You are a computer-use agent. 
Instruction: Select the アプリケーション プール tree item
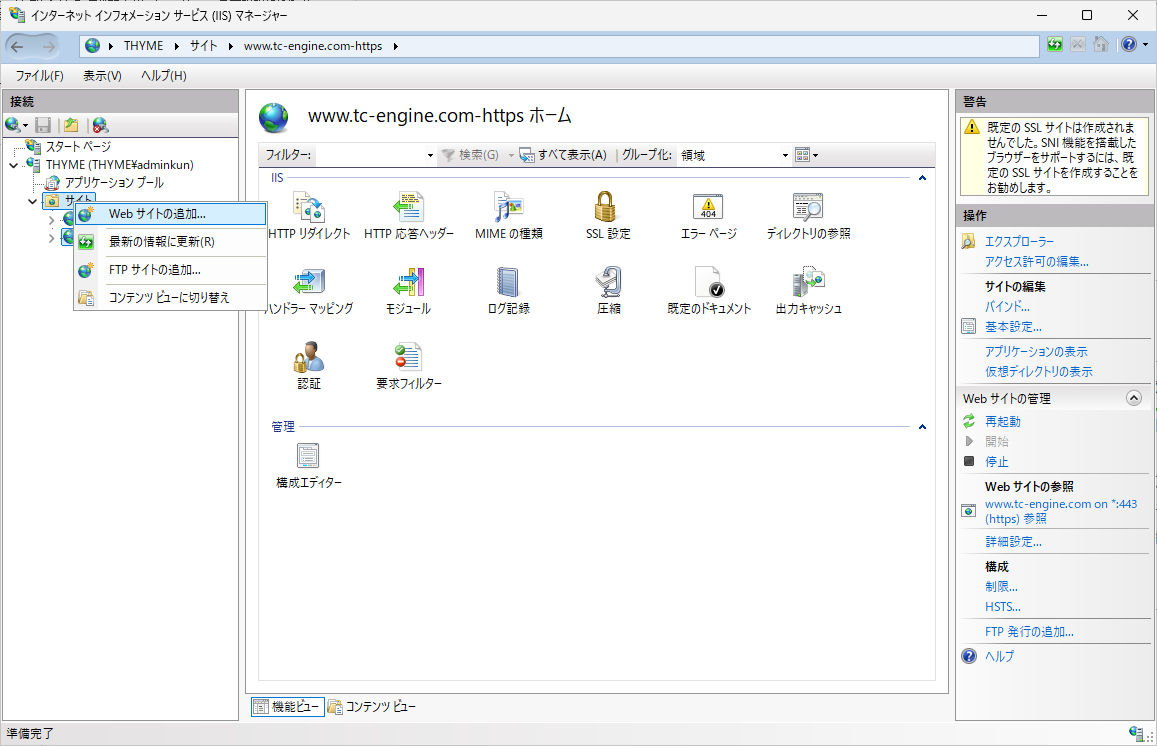(114, 183)
